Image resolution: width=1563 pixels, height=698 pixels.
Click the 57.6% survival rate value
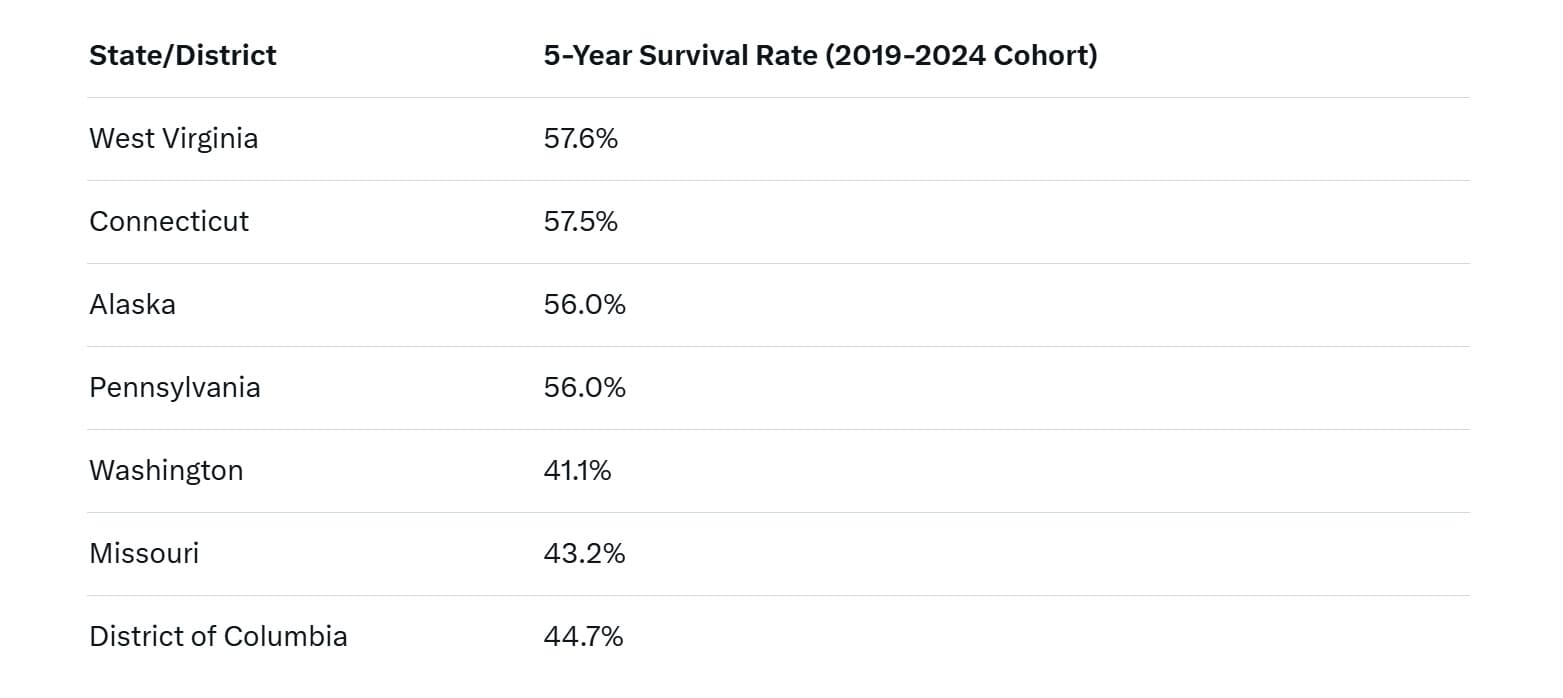(x=581, y=138)
